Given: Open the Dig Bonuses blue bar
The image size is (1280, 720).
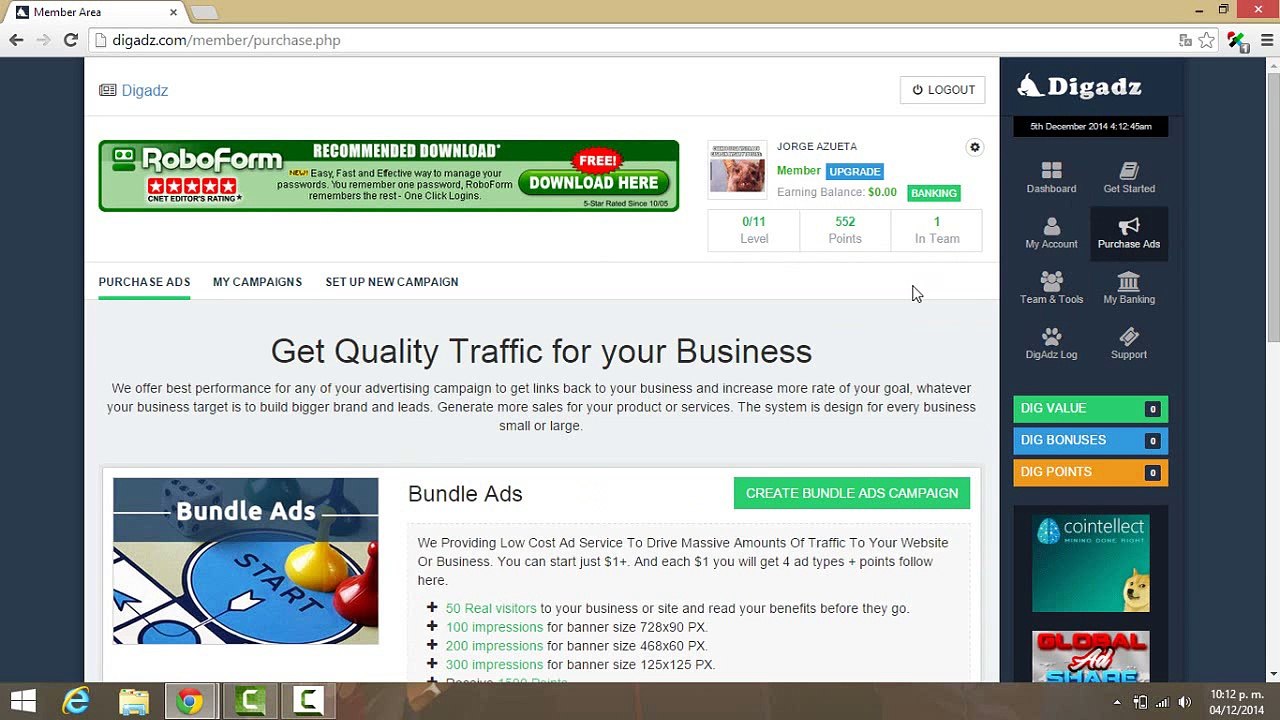Looking at the screenshot, I should pyautogui.click(x=1090, y=440).
